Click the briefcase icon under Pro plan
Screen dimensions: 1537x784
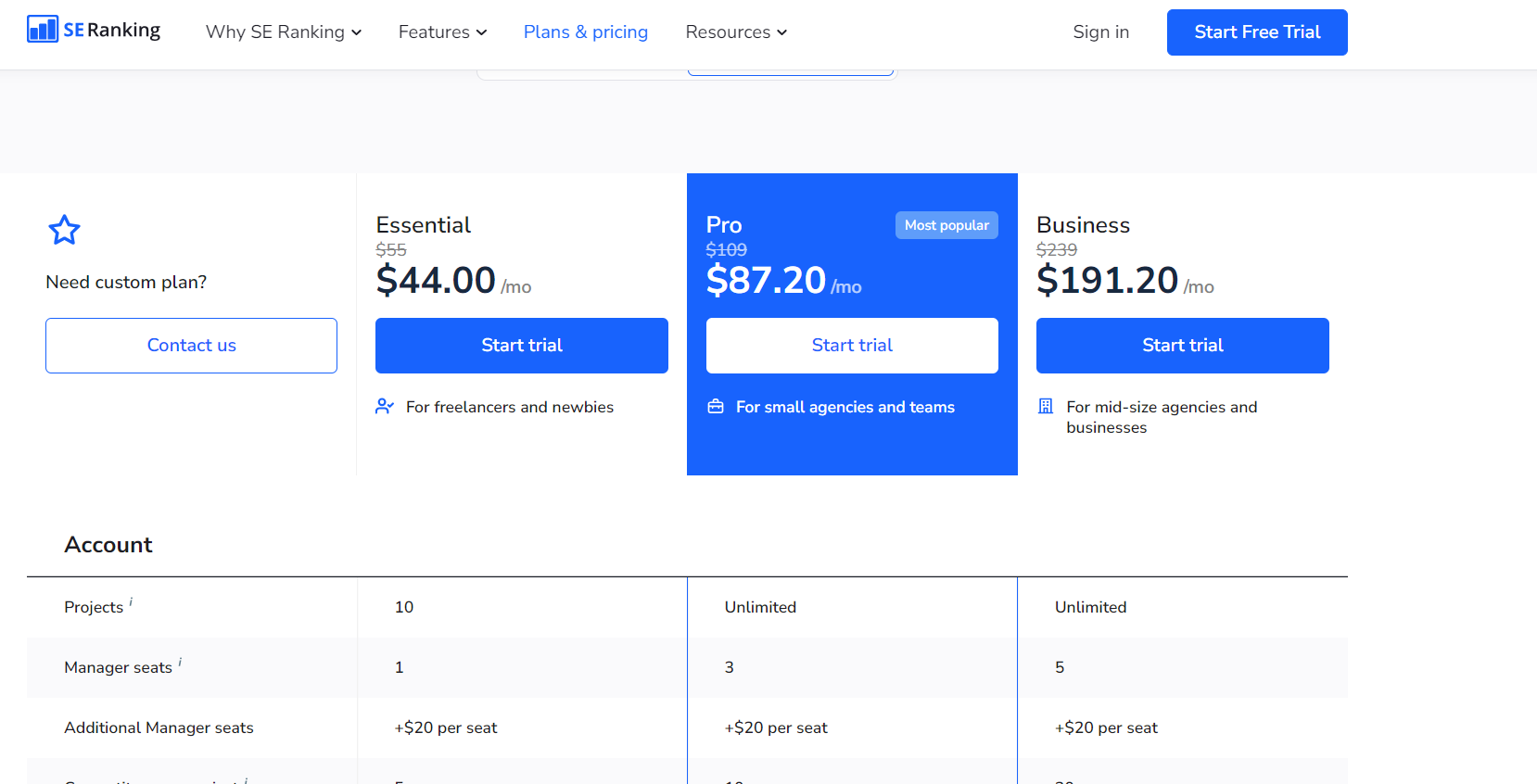tap(716, 406)
